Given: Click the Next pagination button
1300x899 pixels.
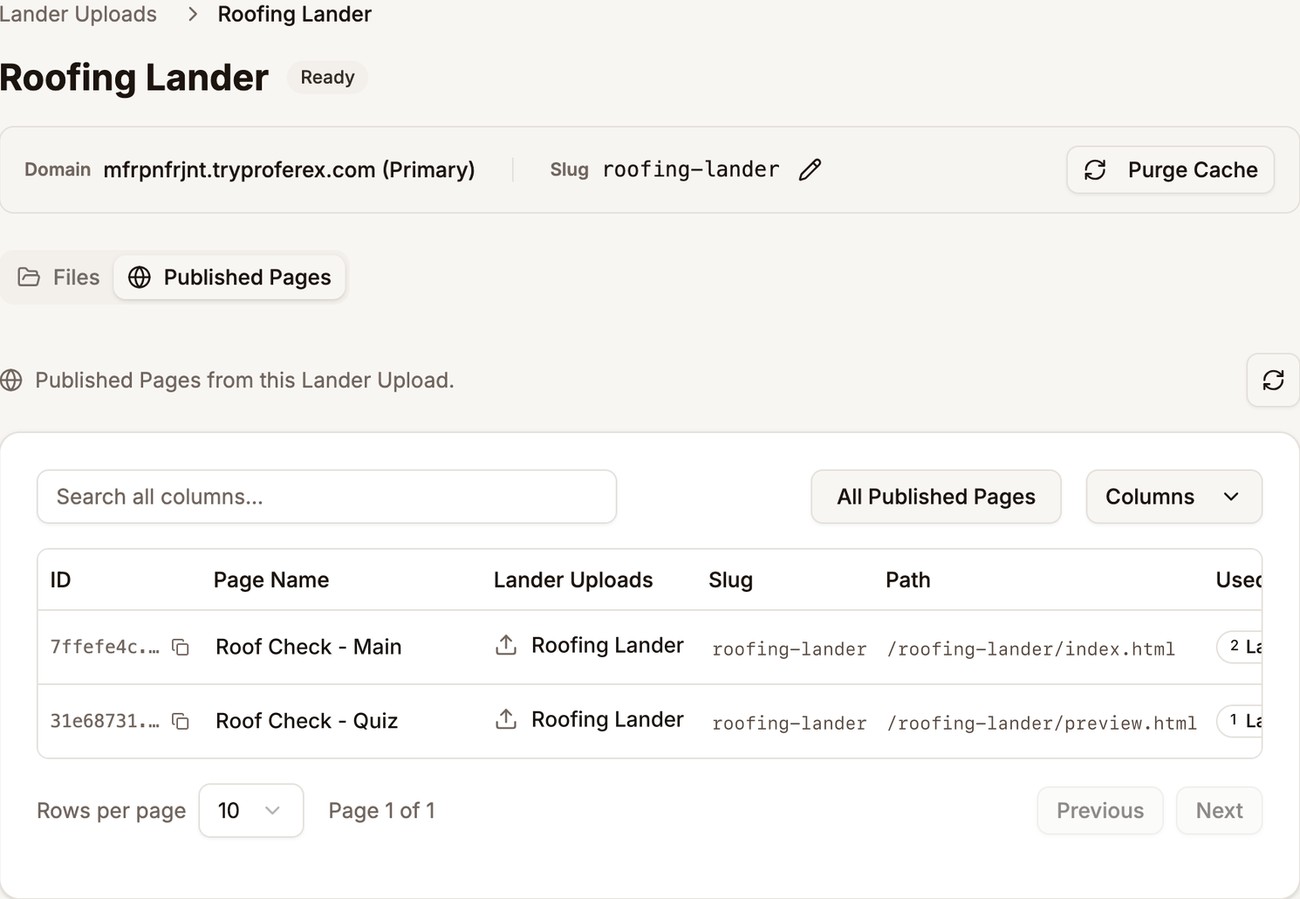Looking at the screenshot, I should 1219,811.
